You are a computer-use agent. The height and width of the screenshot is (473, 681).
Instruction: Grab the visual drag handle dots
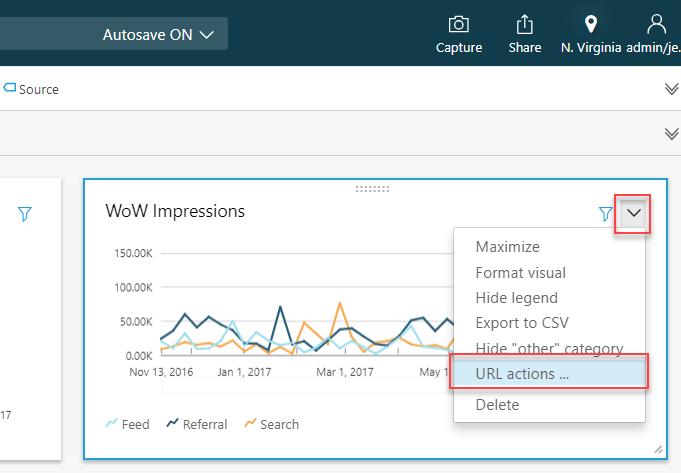point(372,188)
